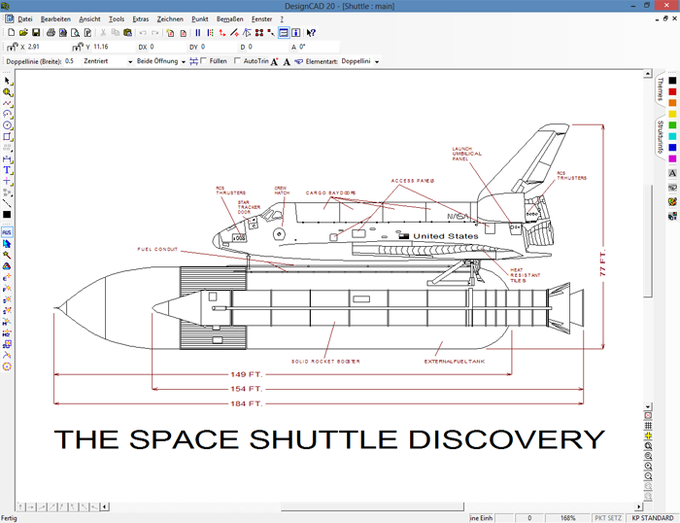The height and width of the screenshot is (523, 680).
Task: Toggle the Y coordinate lock icon
Action: [78, 47]
